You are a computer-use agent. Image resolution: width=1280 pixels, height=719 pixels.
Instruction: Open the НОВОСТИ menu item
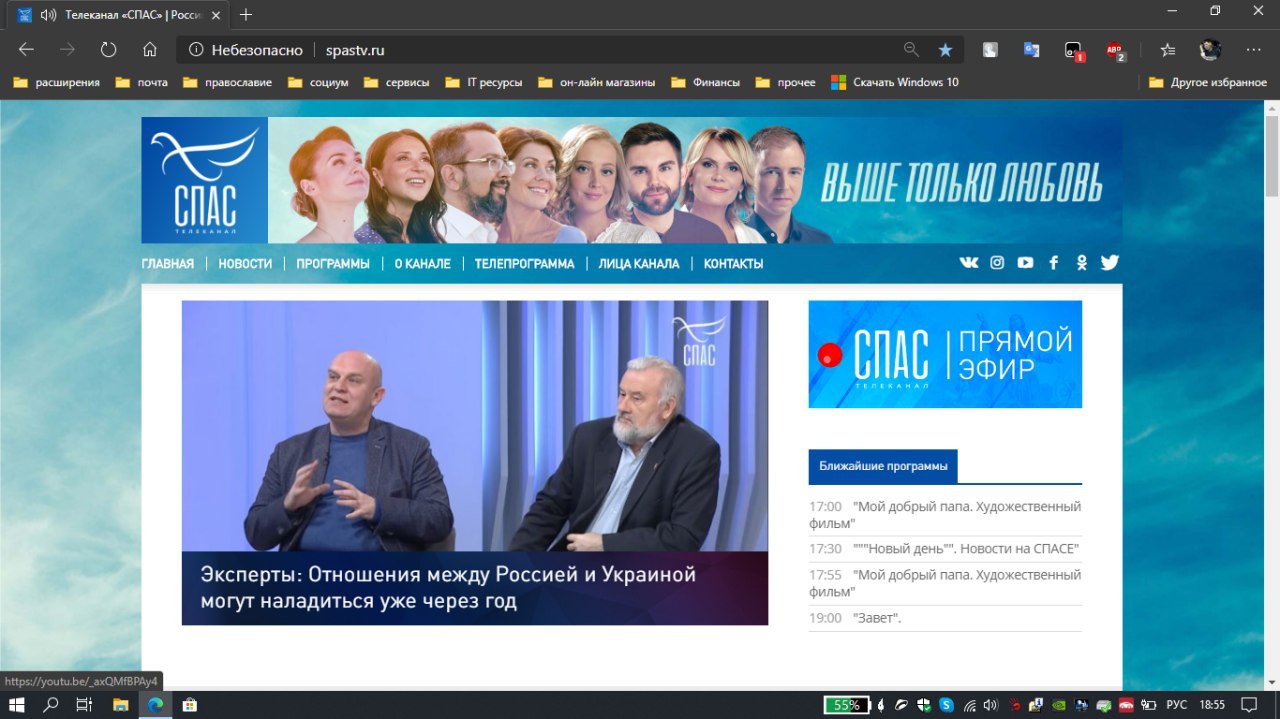click(245, 264)
